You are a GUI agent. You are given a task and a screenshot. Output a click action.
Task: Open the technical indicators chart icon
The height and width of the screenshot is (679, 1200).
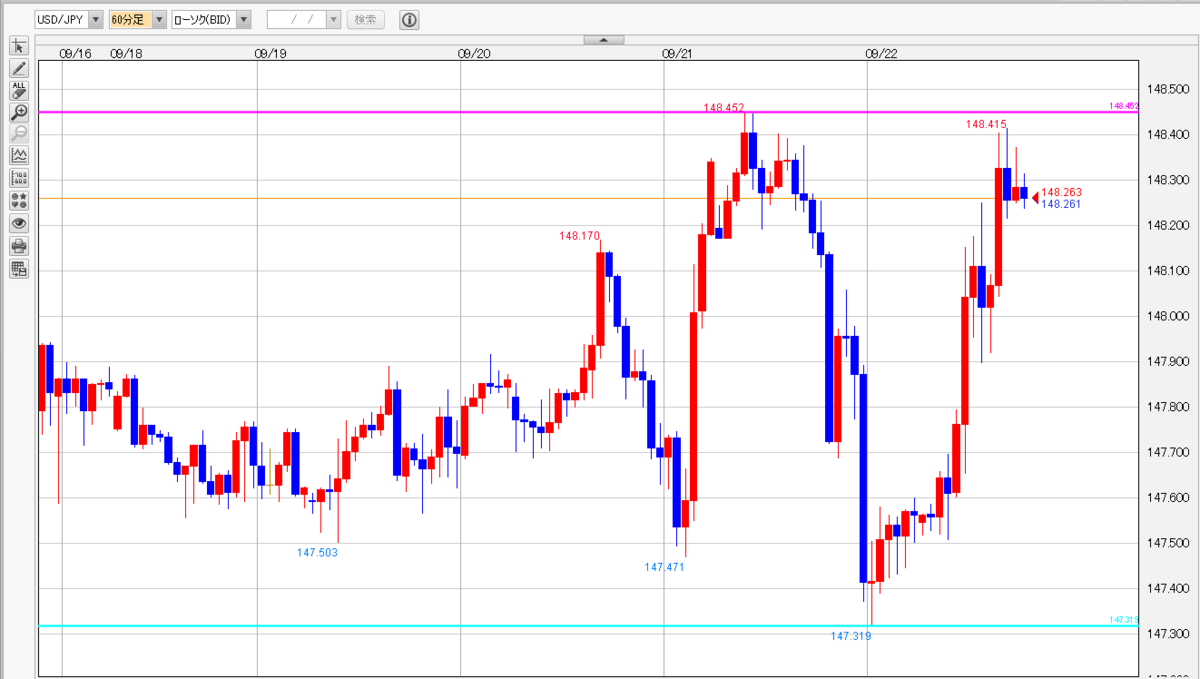pos(19,156)
